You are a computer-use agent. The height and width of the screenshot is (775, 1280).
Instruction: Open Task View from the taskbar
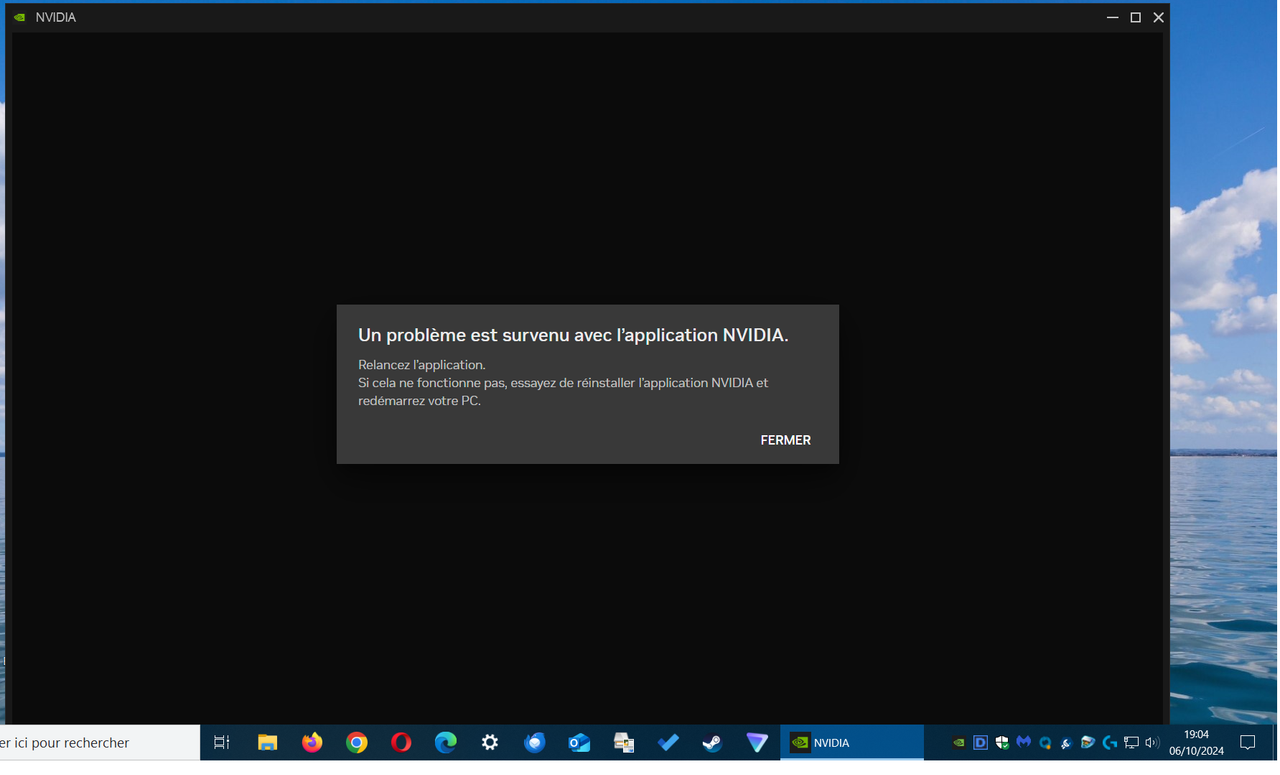(x=220, y=742)
